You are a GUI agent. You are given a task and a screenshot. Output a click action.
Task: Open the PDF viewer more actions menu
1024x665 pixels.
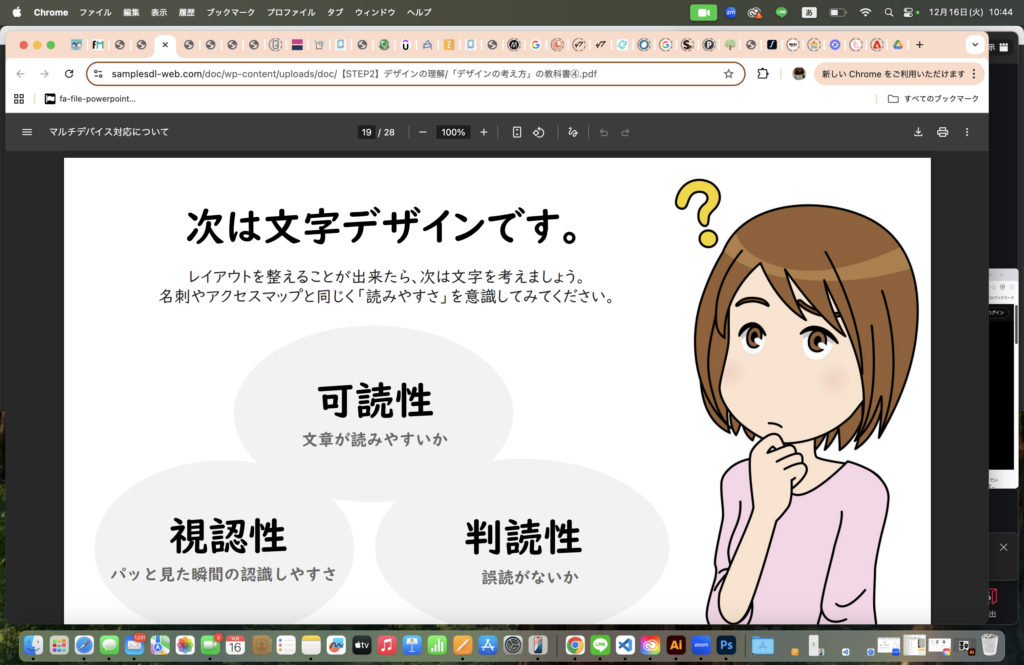click(x=967, y=132)
